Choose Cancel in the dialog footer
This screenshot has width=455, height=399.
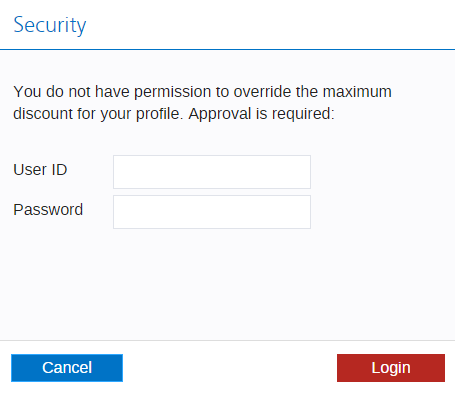point(67,368)
